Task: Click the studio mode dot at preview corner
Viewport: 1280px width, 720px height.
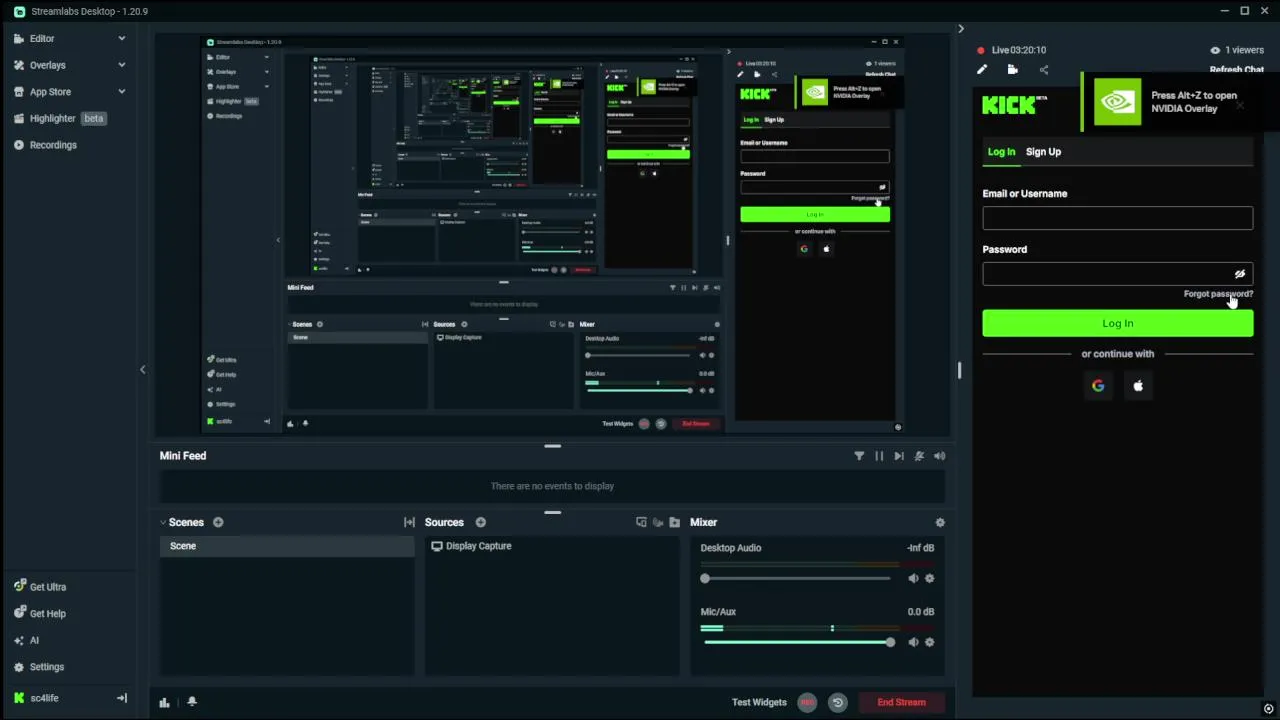Action: pyautogui.click(x=897, y=427)
